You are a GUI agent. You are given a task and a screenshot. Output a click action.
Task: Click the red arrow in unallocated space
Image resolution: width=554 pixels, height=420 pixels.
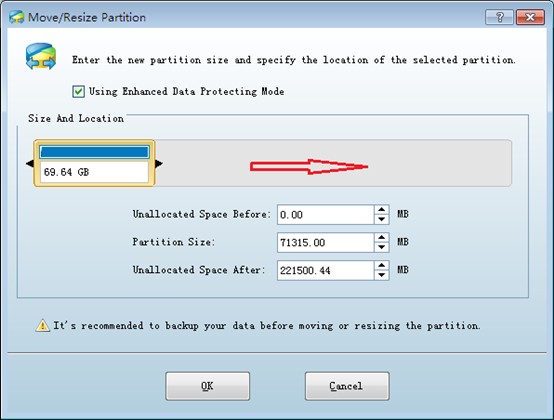[x=309, y=166]
